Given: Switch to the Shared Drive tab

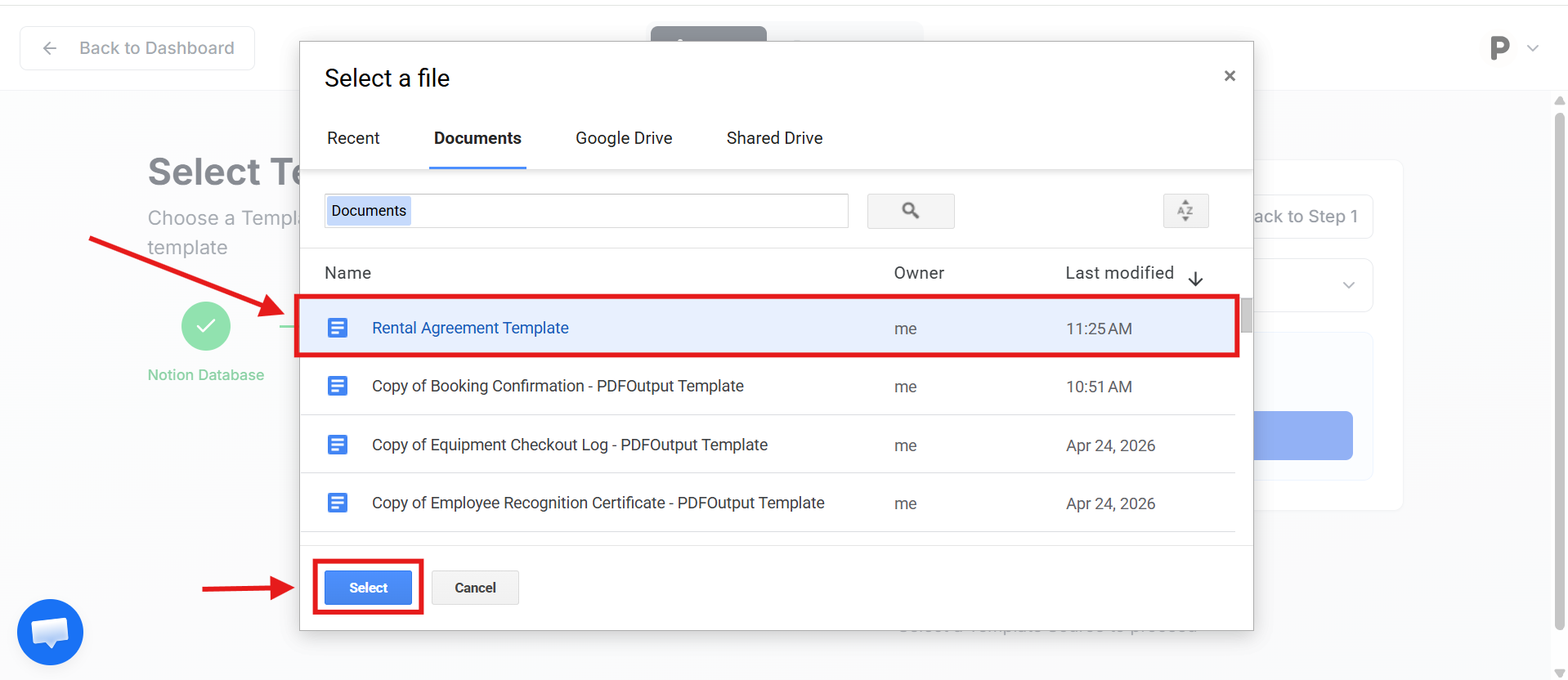Looking at the screenshot, I should point(774,138).
